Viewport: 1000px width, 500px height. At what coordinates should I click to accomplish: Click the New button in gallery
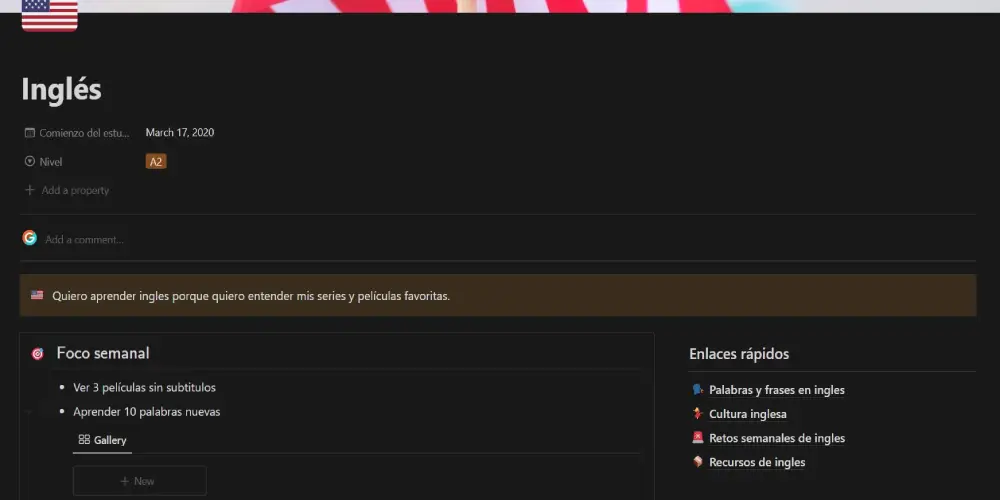(139, 481)
